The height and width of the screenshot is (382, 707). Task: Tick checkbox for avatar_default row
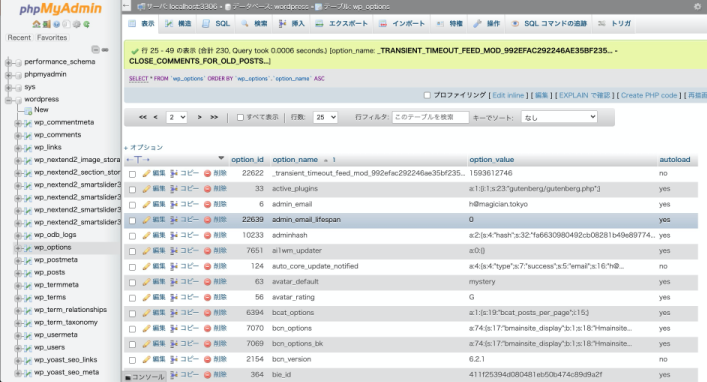click(x=133, y=282)
